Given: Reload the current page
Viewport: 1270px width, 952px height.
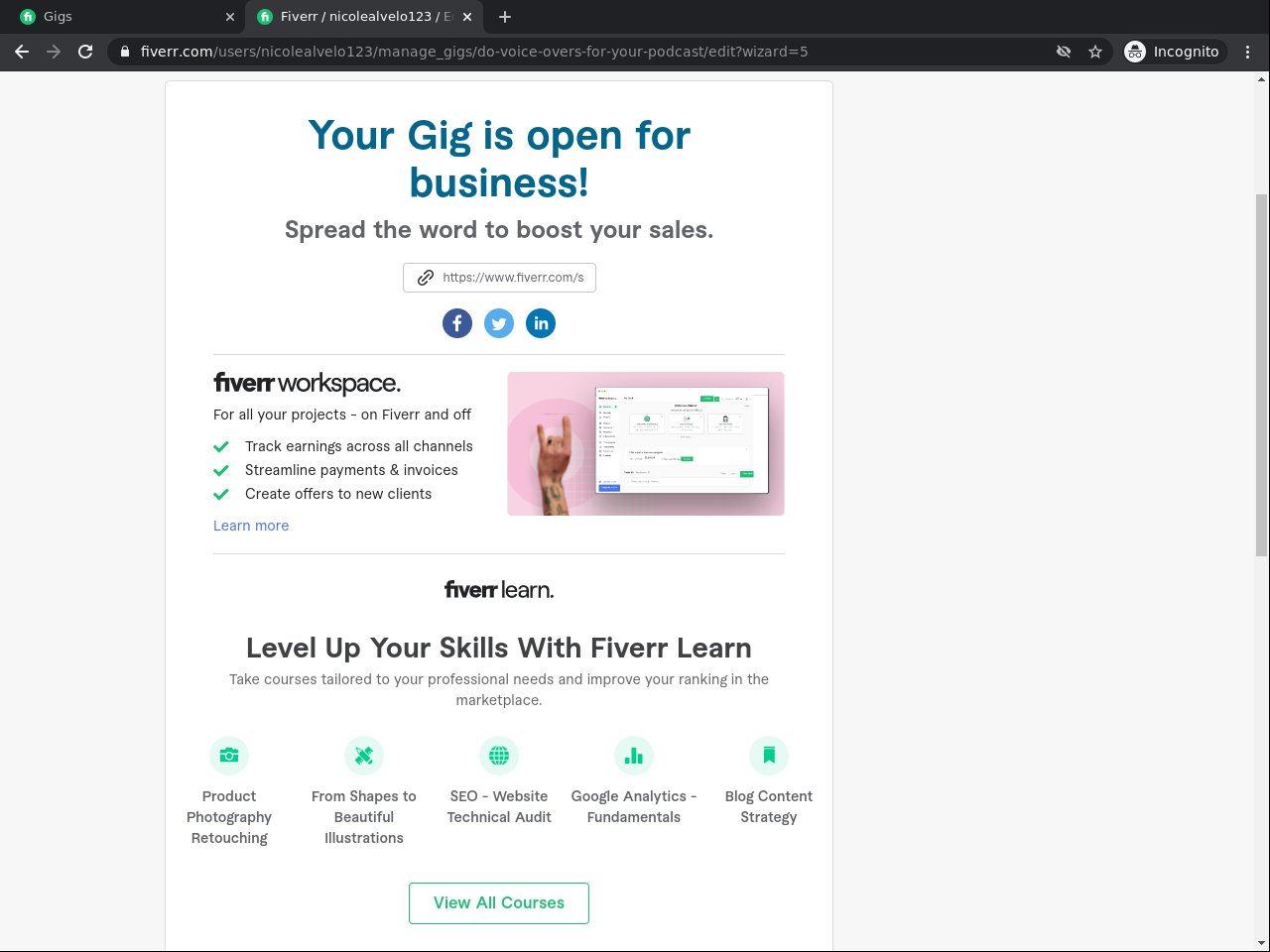Looking at the screenshot, I should click(x=85, y=52).
